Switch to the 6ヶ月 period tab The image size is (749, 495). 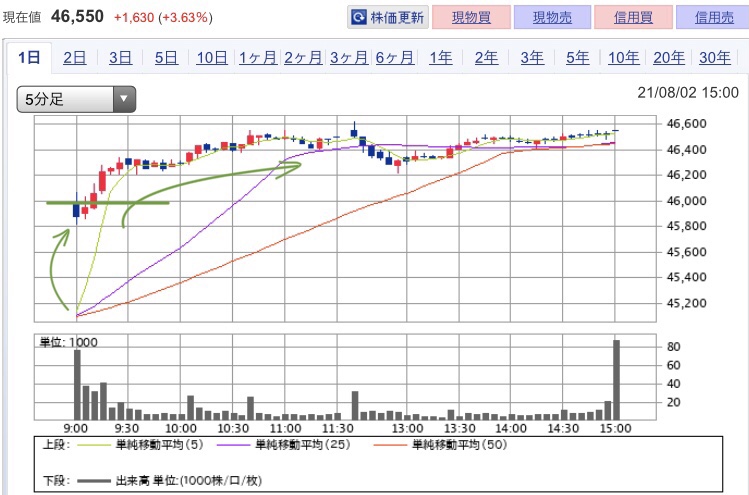pos(395,58)
